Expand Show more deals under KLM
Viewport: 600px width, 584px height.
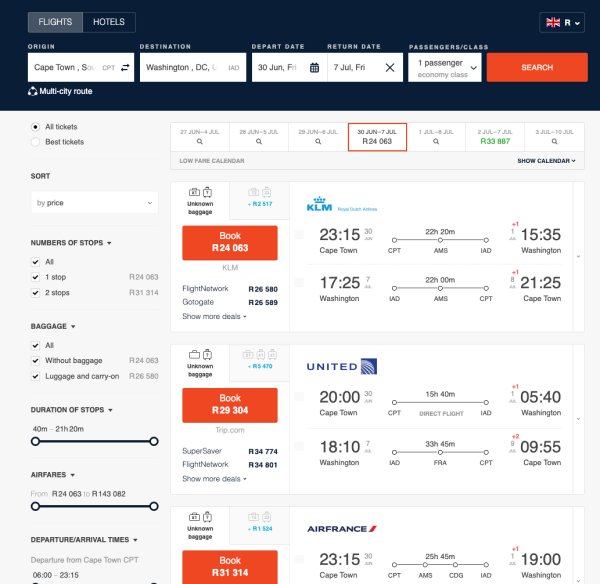(214, 316)
